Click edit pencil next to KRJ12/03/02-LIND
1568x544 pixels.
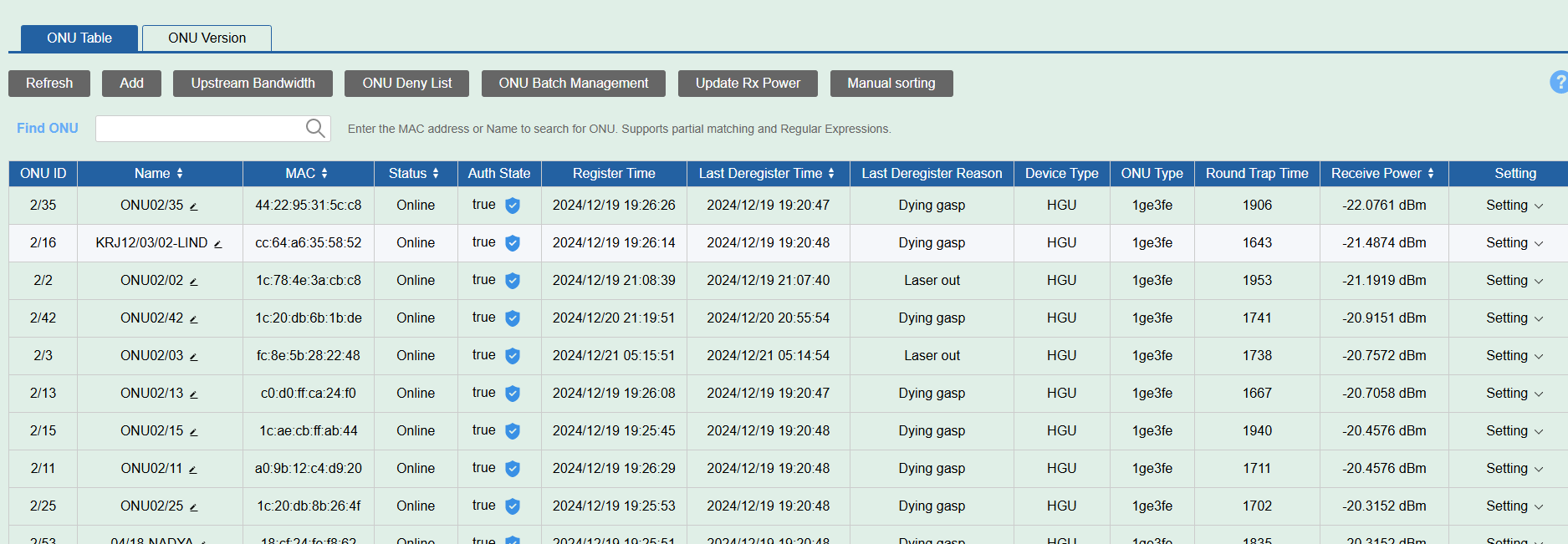click(217, 244)
